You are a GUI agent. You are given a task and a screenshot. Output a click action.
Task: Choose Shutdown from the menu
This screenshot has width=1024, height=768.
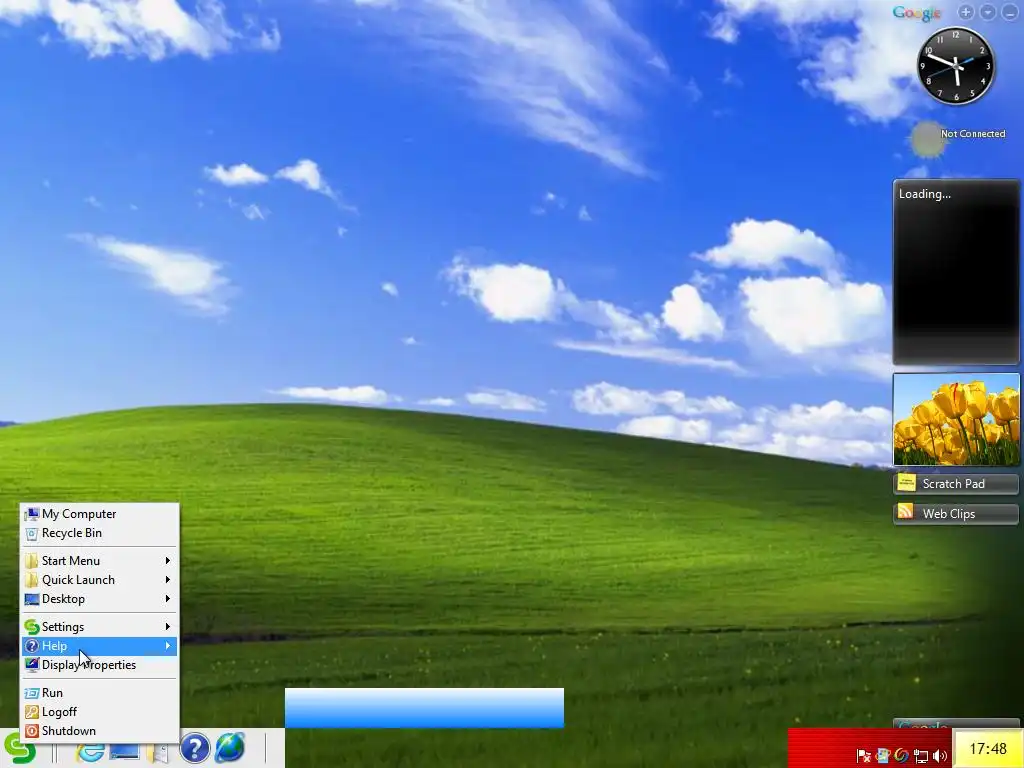click(x=99, y=731)
